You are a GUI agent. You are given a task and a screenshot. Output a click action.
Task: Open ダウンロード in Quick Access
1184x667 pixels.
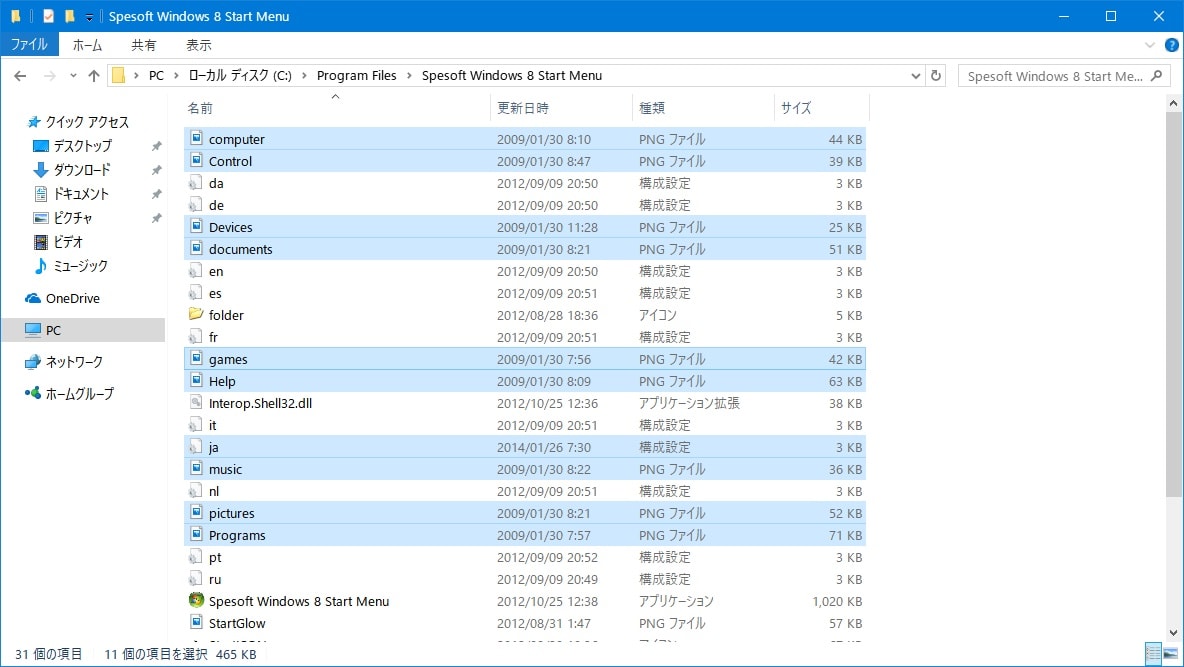tap(72, 170)
